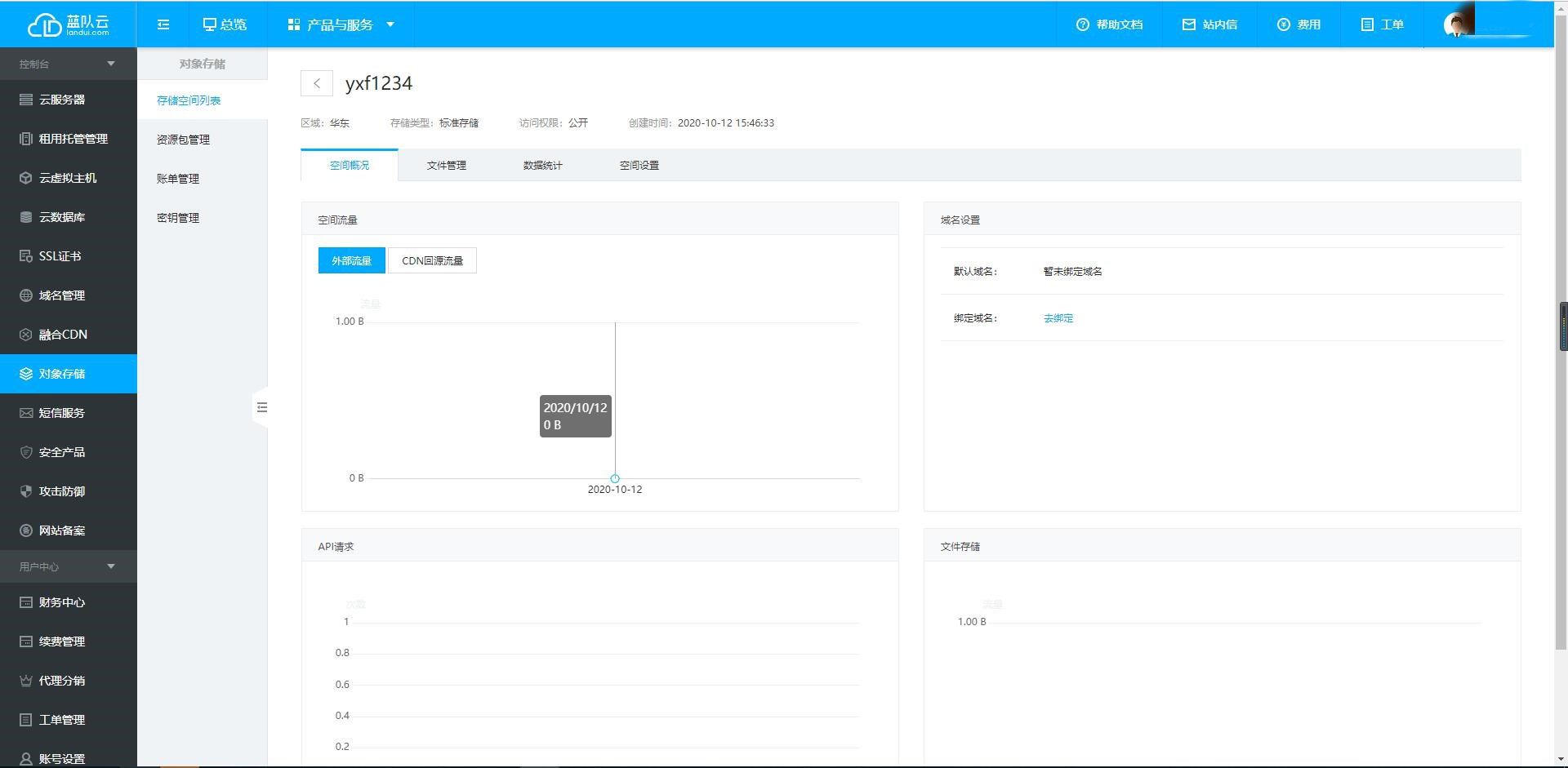The height and width of the screenshot is (768, 1568).
Task: Toggle the hamburger menu in top bar
Action: (x=163, y=24)
